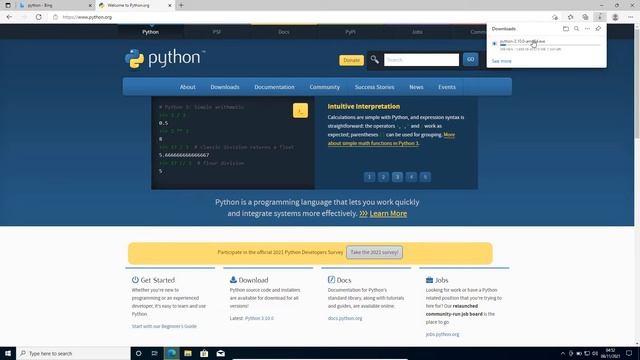This screenshot has width=640, height=360.
Task: Visit jobs.python.org link
Action: click(x=442, y=334)
